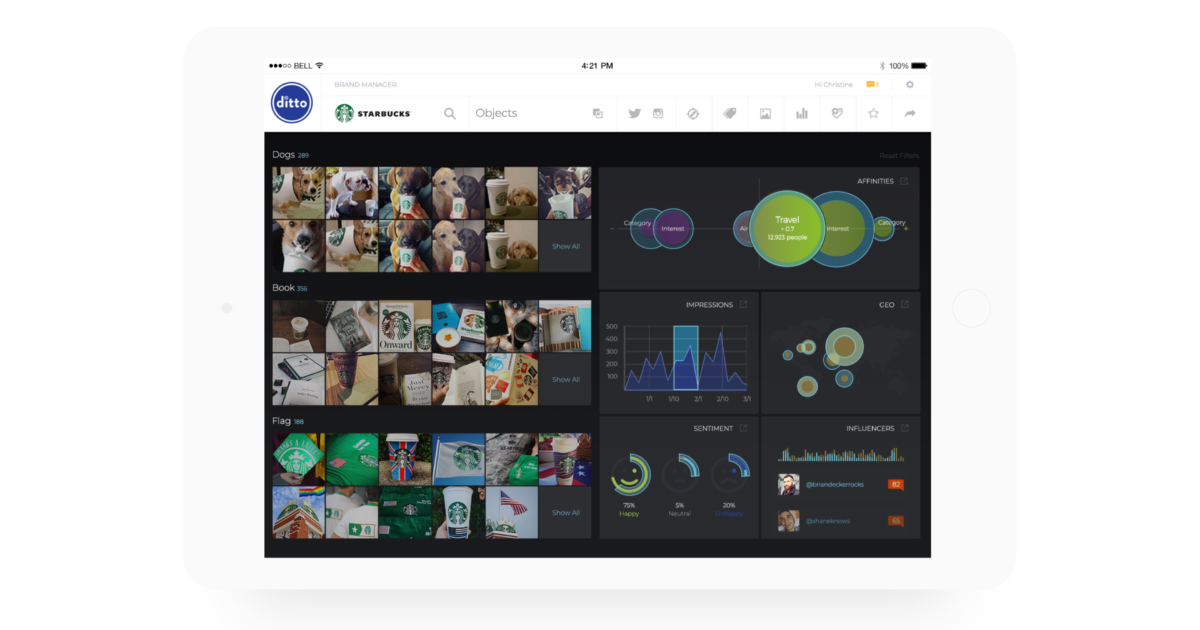This screenshot has height=630, width=1200.
Task: Click the share arrow icon
Action: click(x=909, y=113)
